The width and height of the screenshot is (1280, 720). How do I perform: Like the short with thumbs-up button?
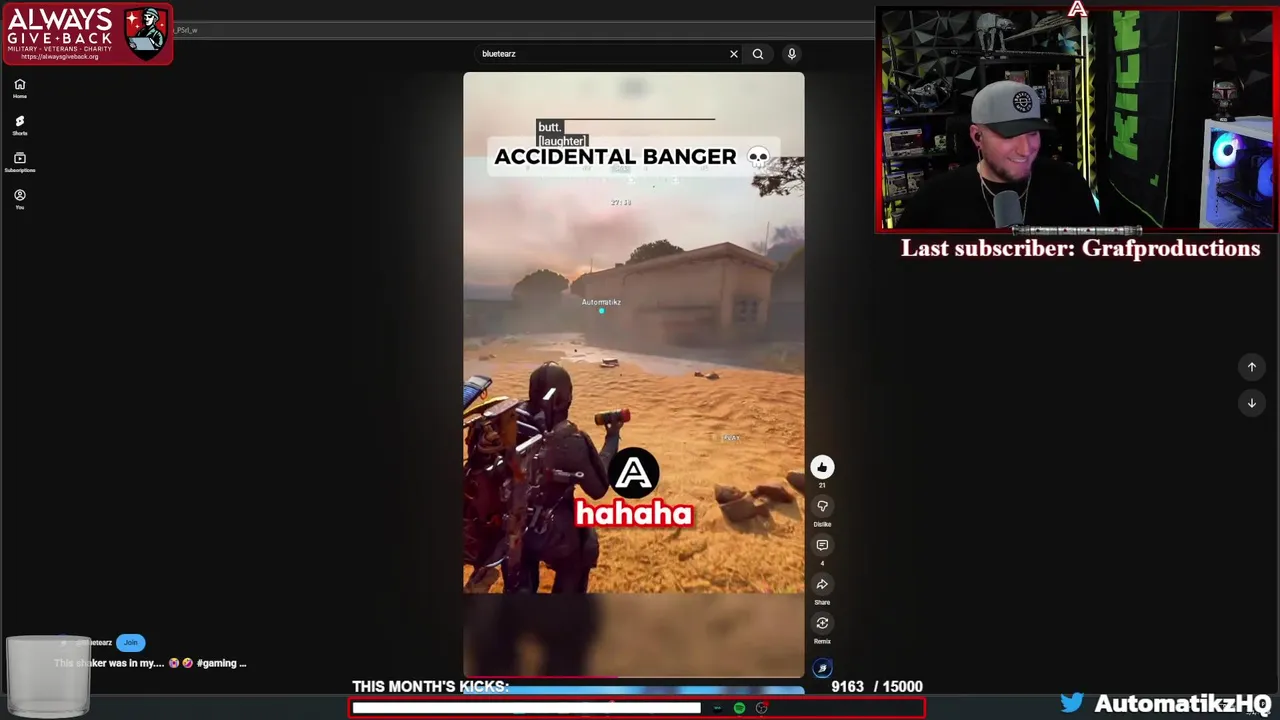tap(822, 467)
